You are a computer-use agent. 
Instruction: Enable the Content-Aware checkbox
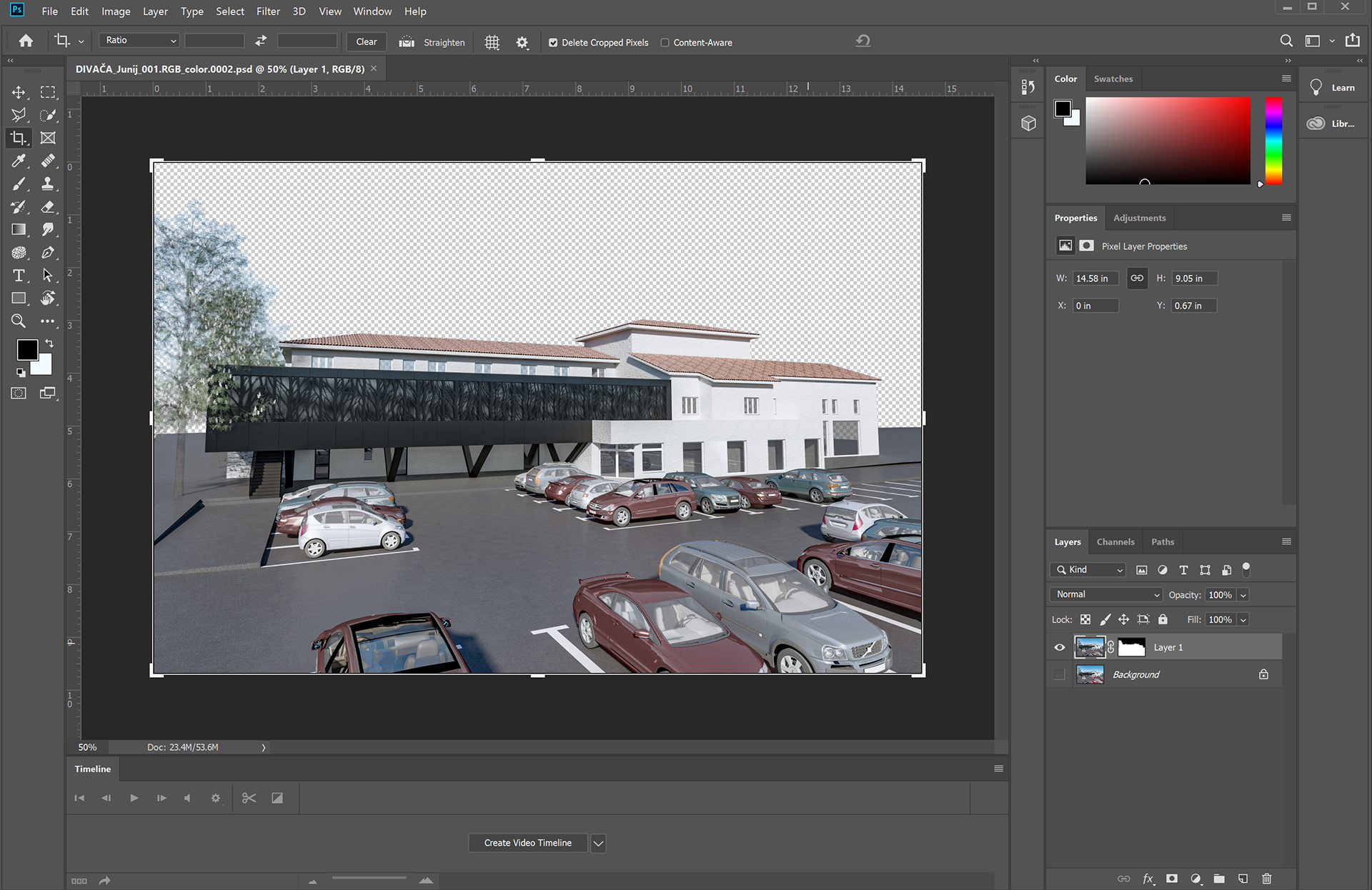click(x=665, y=43)
